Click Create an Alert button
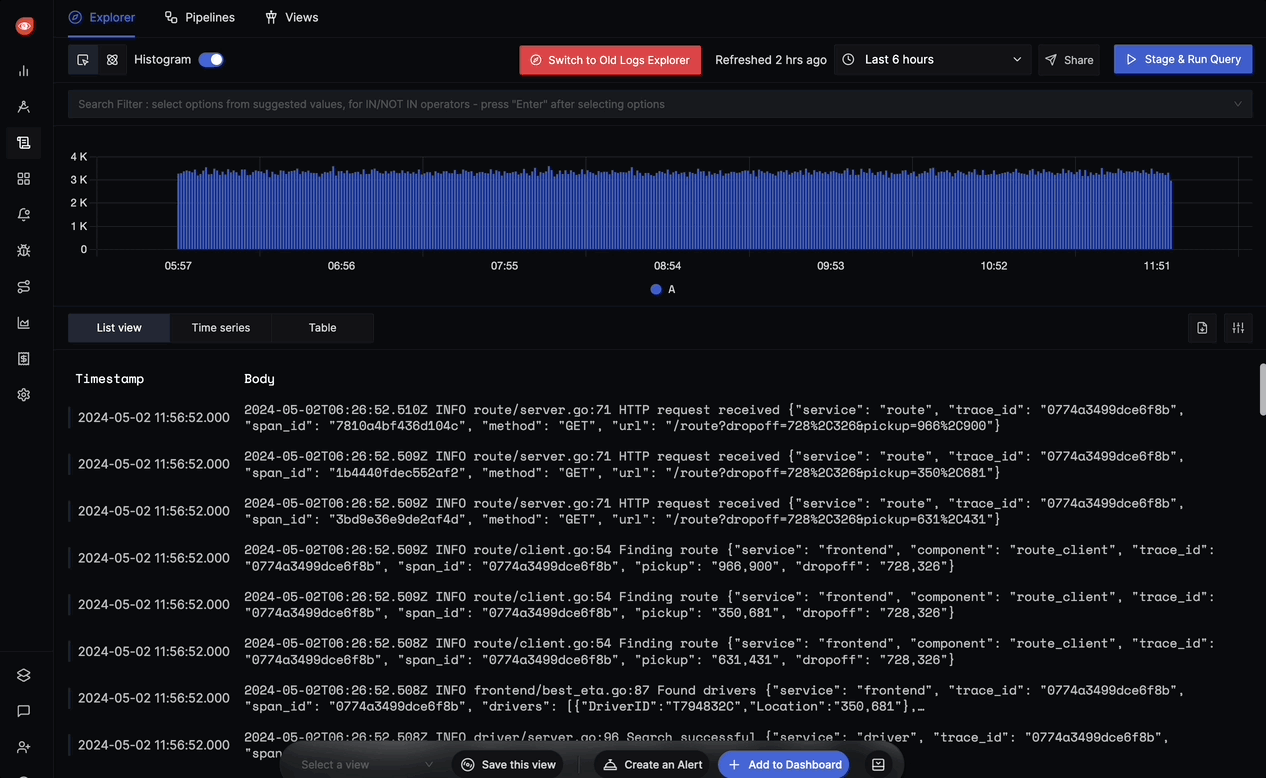The height and width of the screenshot is (778, 1266). tap(653, 765)
